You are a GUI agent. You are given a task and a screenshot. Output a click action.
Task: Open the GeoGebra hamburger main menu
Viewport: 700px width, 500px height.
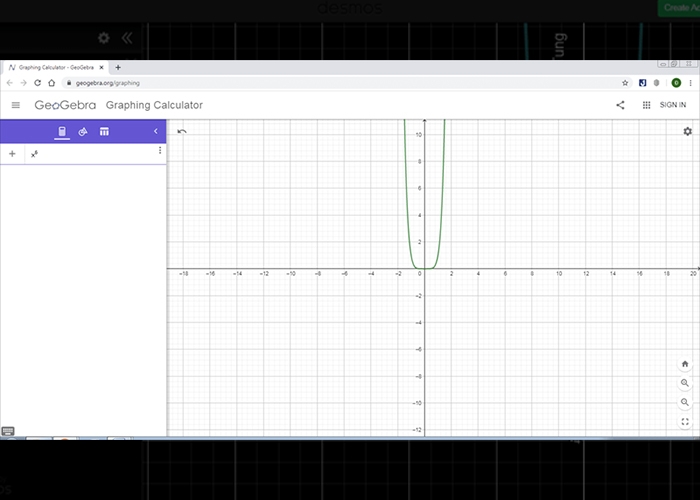click(x=15, y=105)
